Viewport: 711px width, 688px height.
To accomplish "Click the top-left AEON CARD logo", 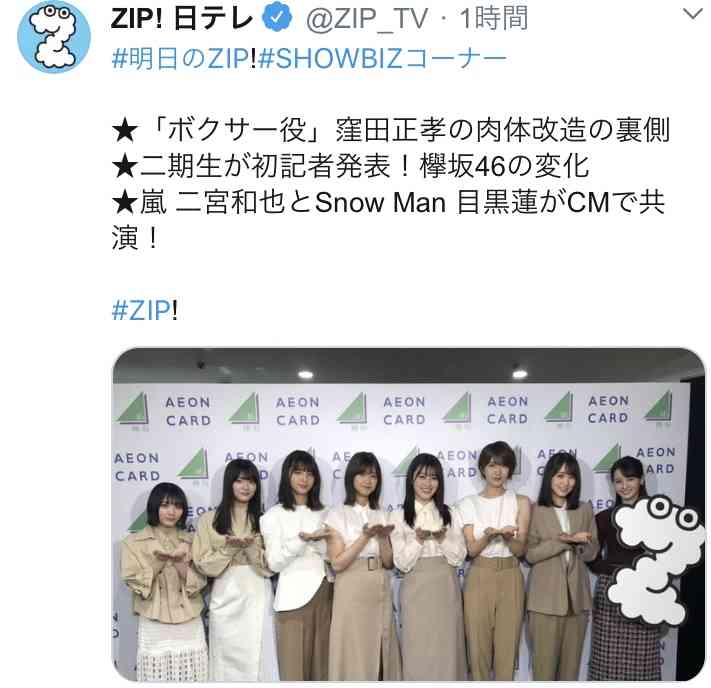I will pos(188,411).
